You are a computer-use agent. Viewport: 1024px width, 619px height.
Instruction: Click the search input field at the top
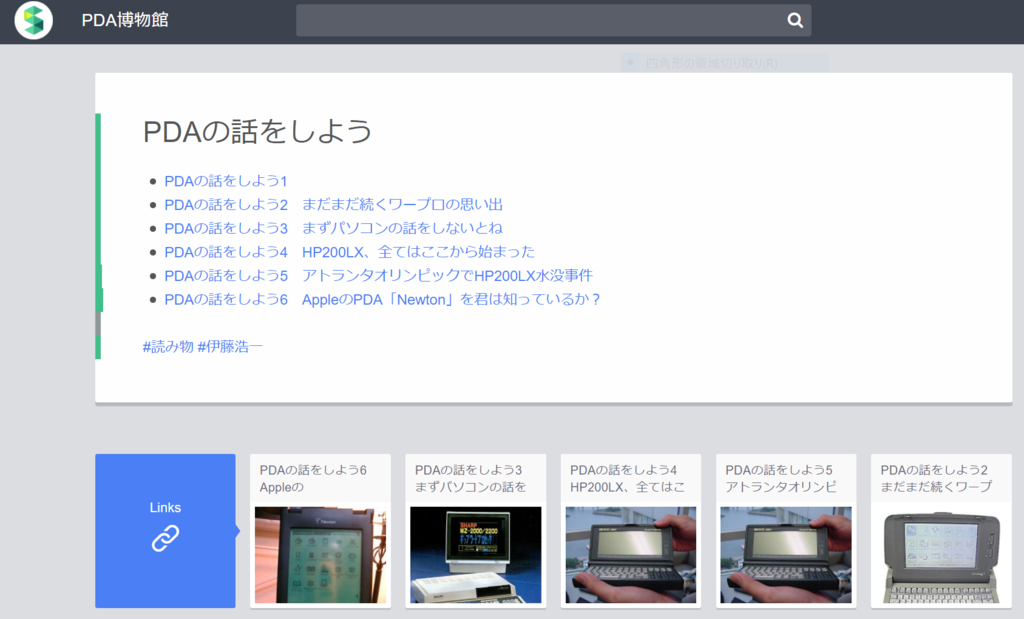click(x=540, y=19)
